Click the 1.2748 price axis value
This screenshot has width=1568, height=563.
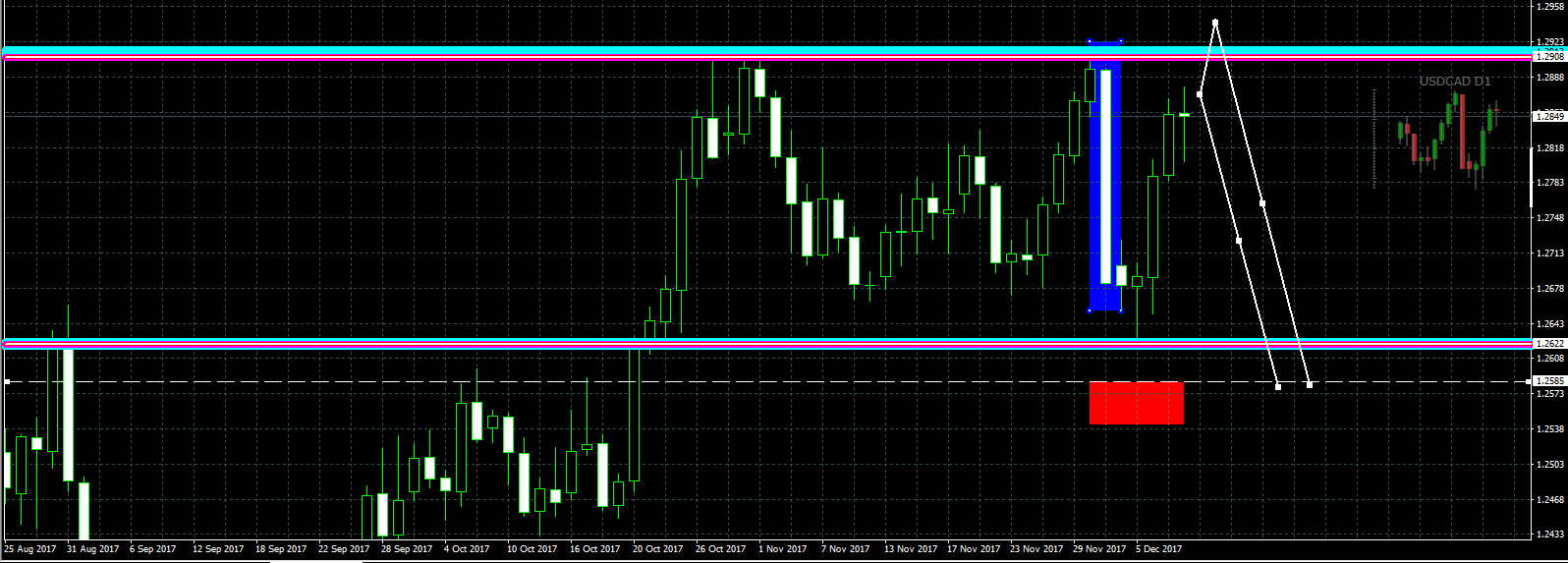tap(1550, 218)
